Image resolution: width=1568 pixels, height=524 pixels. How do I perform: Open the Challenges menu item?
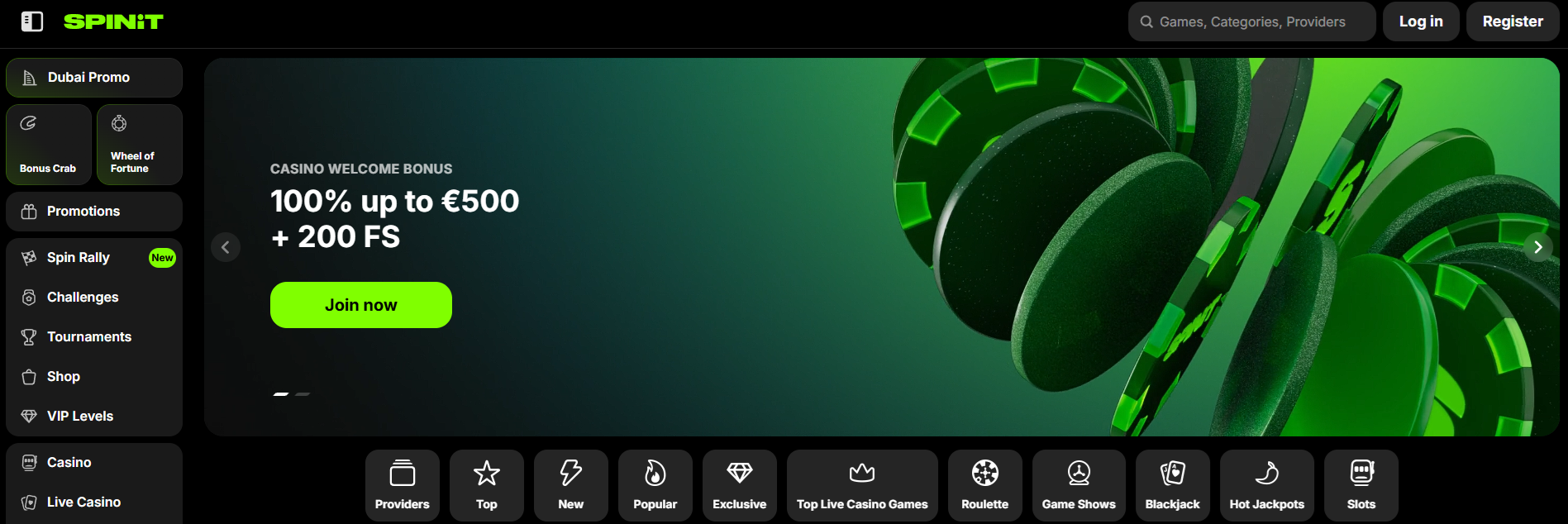[x=94, y=298]
